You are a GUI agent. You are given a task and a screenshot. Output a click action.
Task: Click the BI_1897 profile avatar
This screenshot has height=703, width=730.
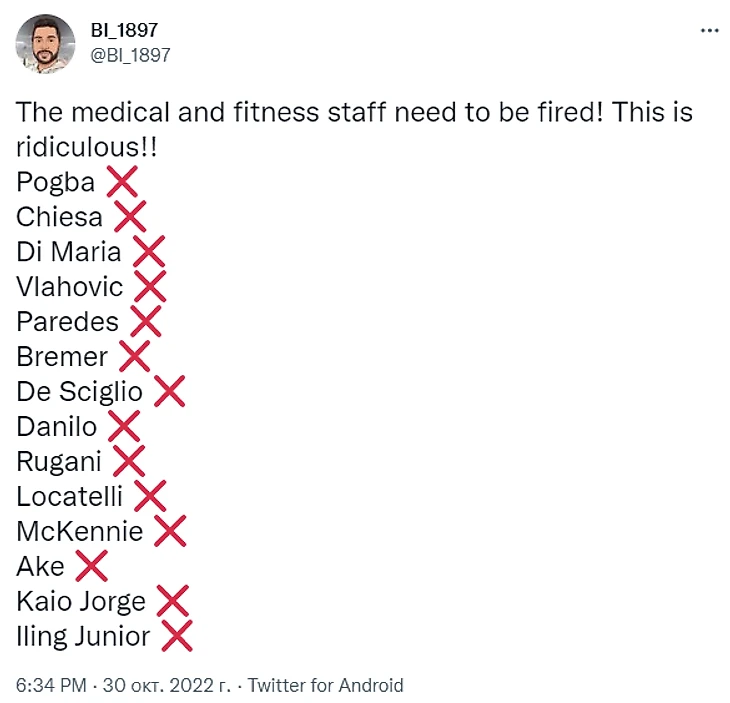tap(45, 43)
